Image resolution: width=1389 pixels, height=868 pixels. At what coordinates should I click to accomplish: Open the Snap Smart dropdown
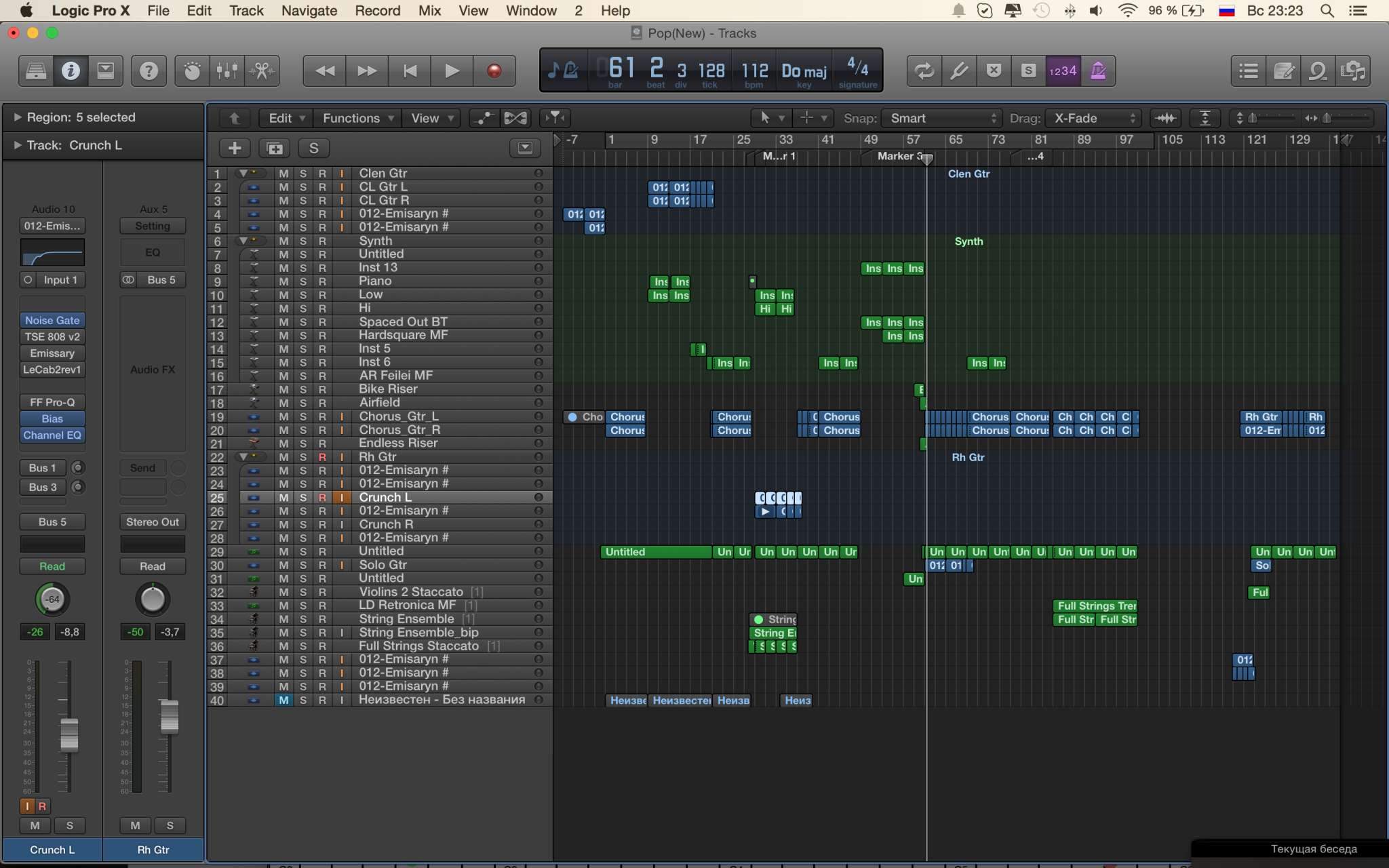(943, 118)
